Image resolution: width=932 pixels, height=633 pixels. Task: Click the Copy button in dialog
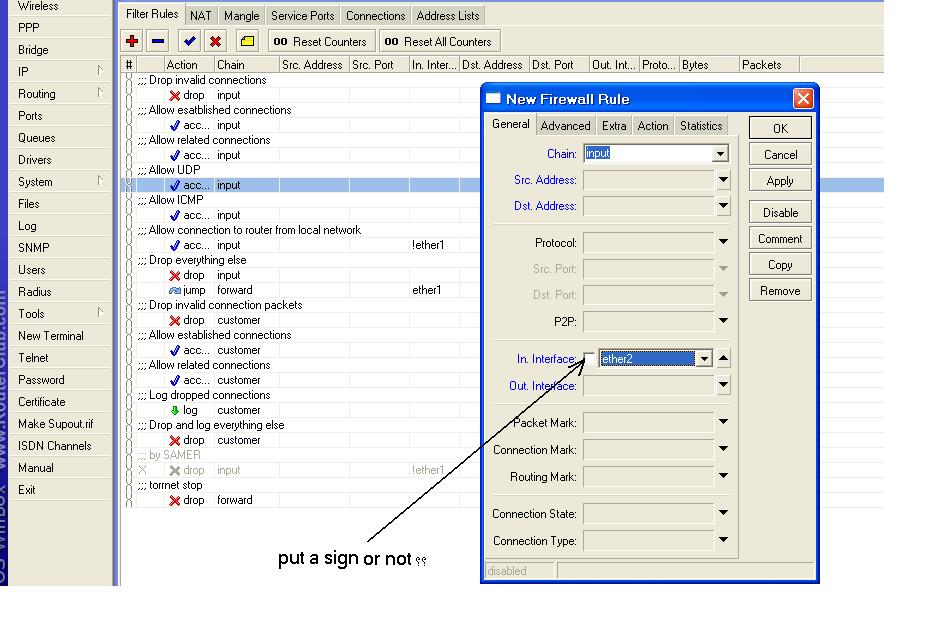[780, 265]
